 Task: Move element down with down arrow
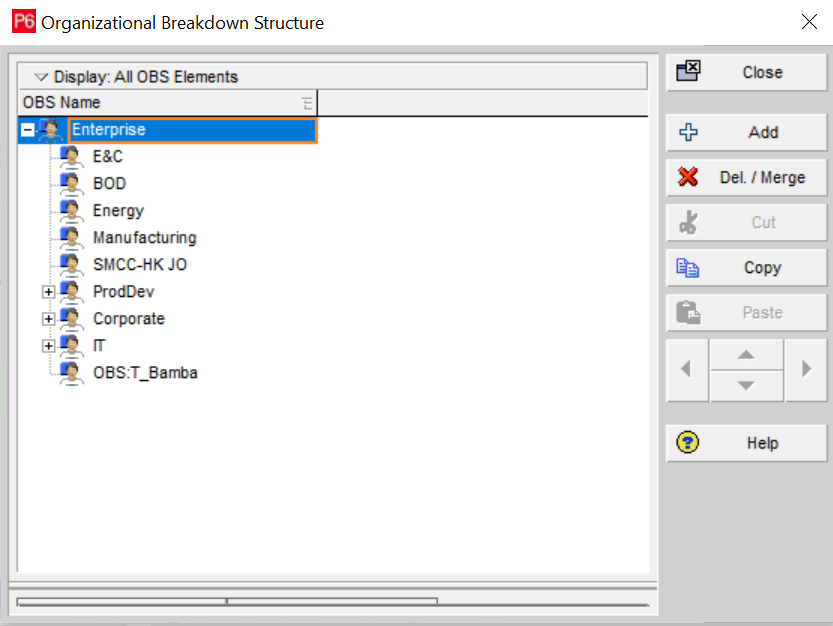tap(746, 386)
